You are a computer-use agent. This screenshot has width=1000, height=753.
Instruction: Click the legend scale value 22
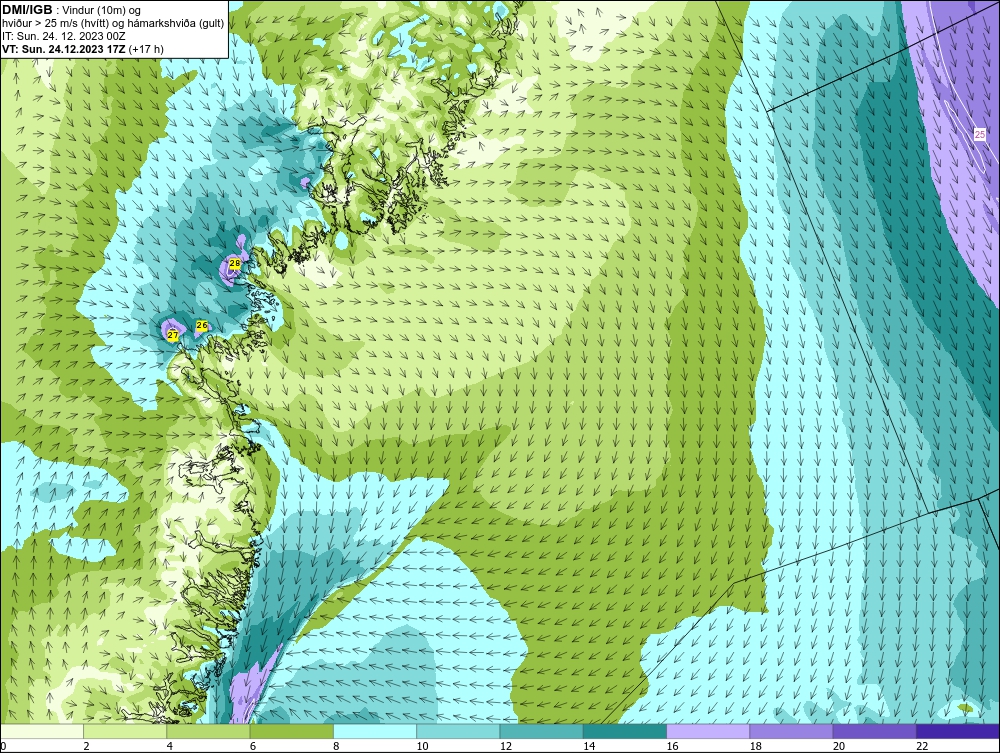coord(922,747)
